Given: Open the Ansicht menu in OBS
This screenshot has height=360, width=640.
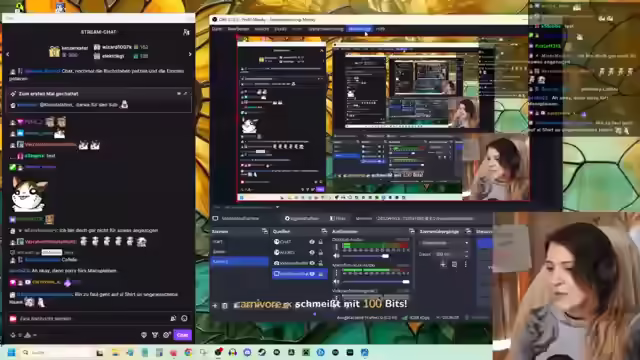Looking at the screenshot, I should coord(262,29).
